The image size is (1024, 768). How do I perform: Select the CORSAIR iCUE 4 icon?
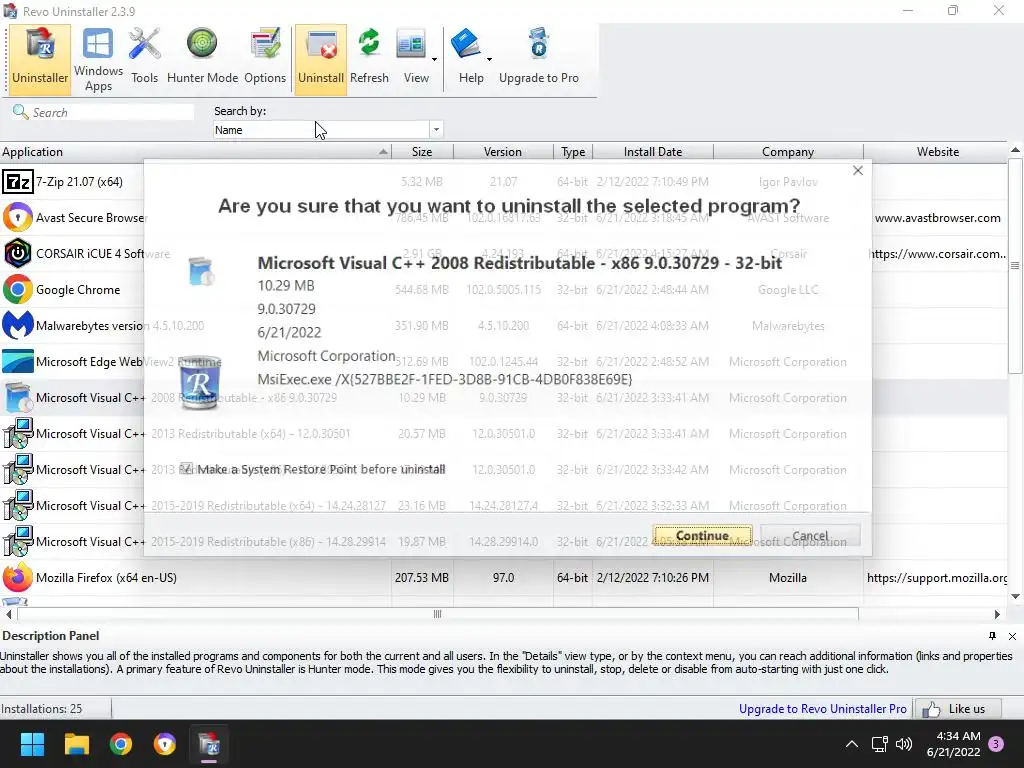18,253
